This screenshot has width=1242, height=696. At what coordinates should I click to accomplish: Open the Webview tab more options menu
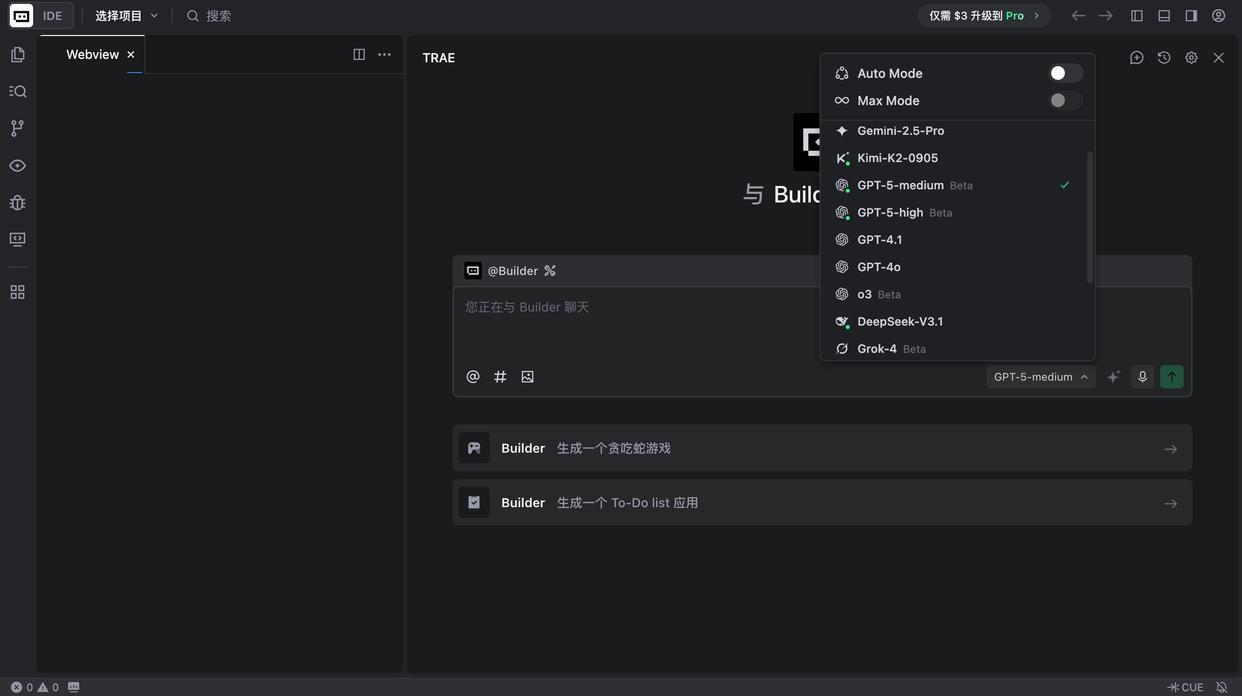click(384, 55)
